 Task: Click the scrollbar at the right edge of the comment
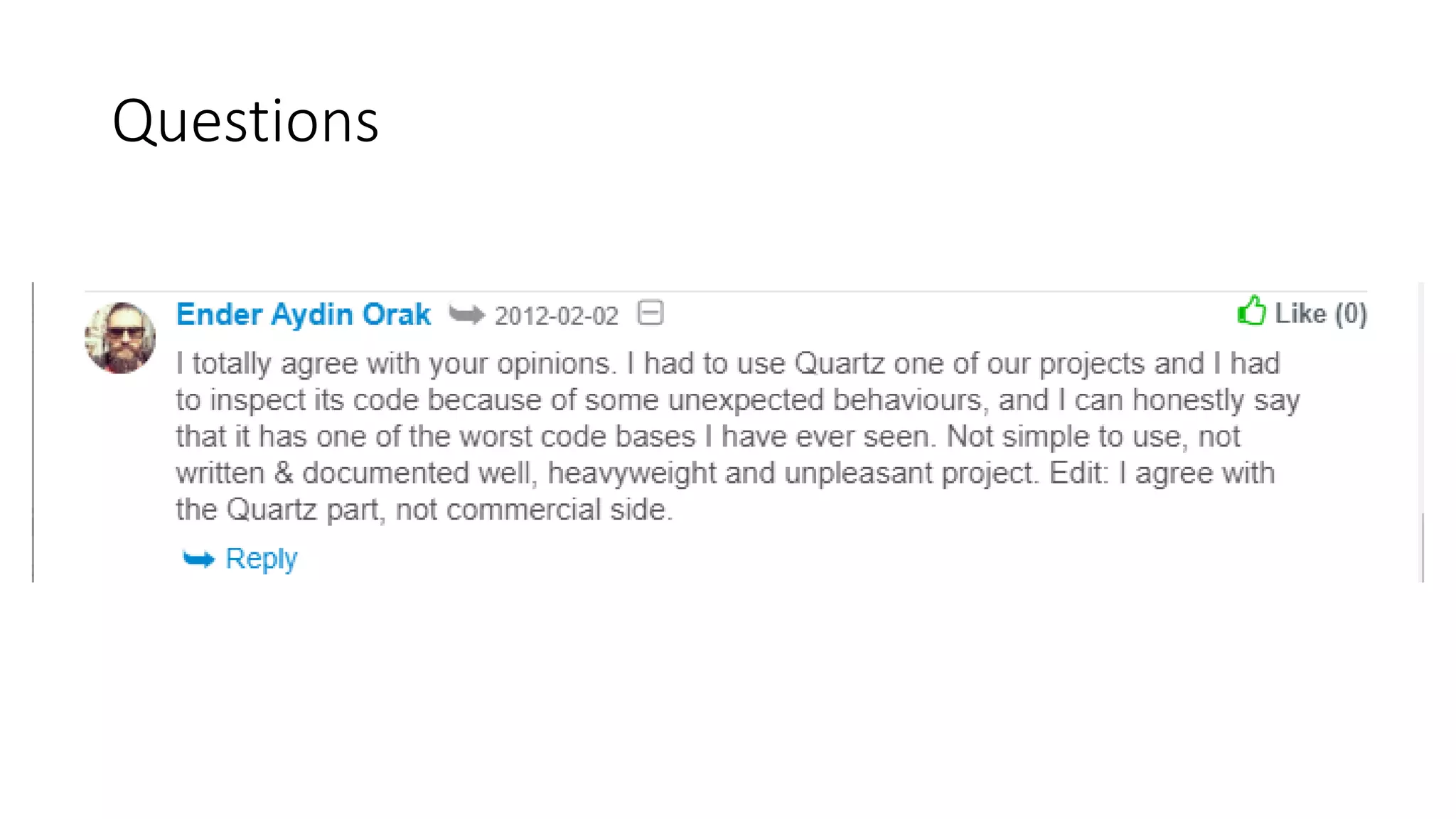[x=1422, y=547]
